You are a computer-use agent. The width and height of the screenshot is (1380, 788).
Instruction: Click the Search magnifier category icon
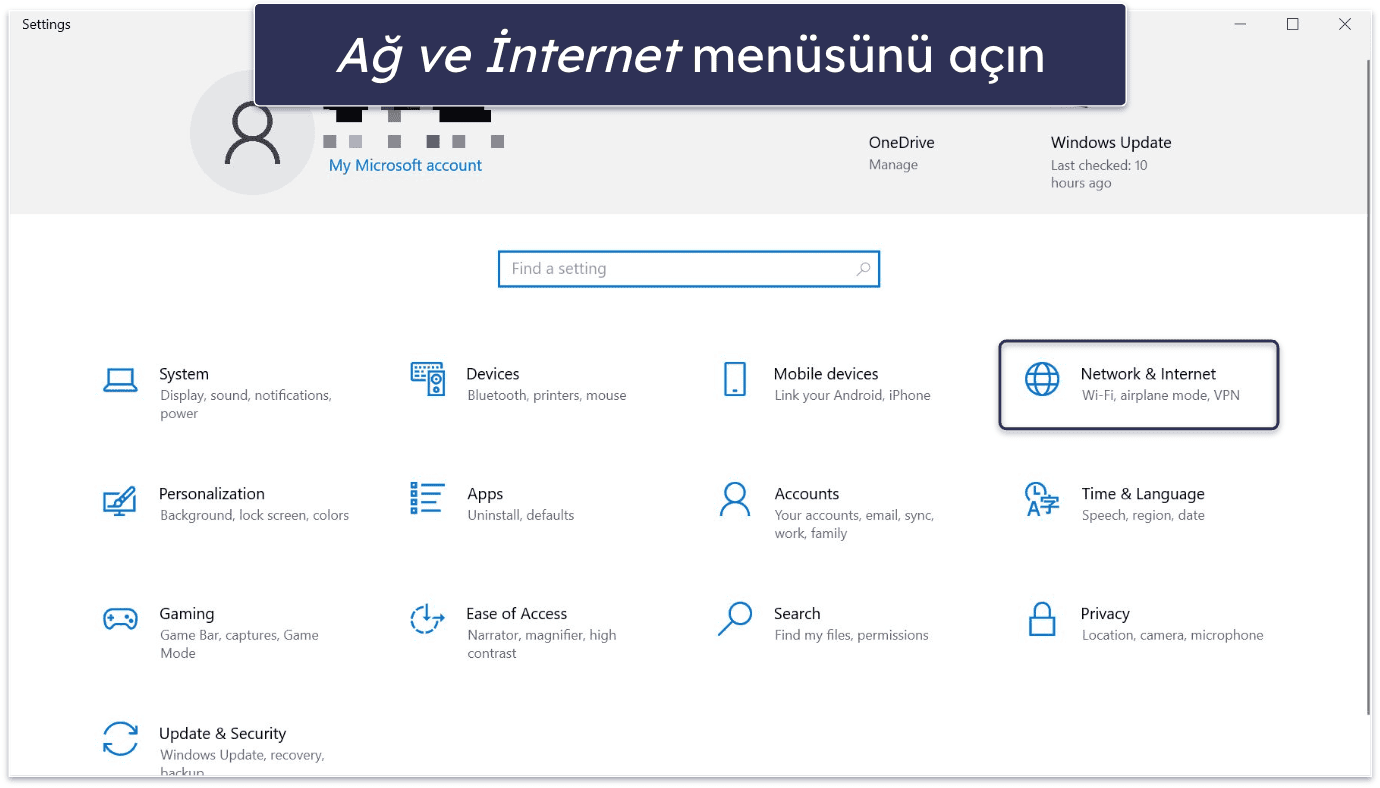[735, 619]
